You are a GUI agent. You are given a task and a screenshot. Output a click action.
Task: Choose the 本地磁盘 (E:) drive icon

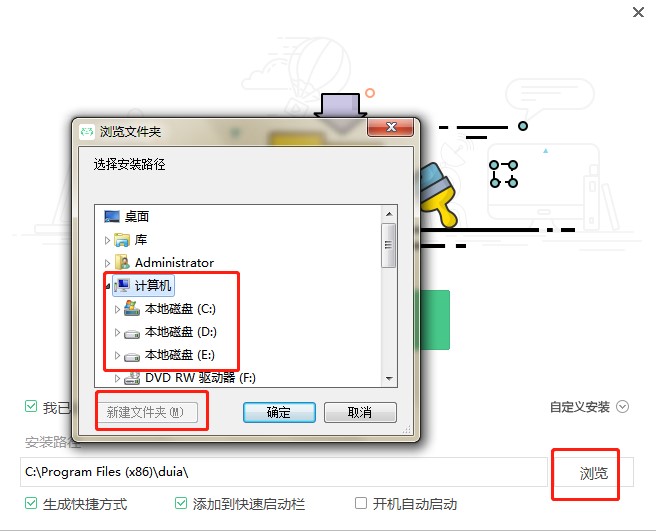coord(132,356)
